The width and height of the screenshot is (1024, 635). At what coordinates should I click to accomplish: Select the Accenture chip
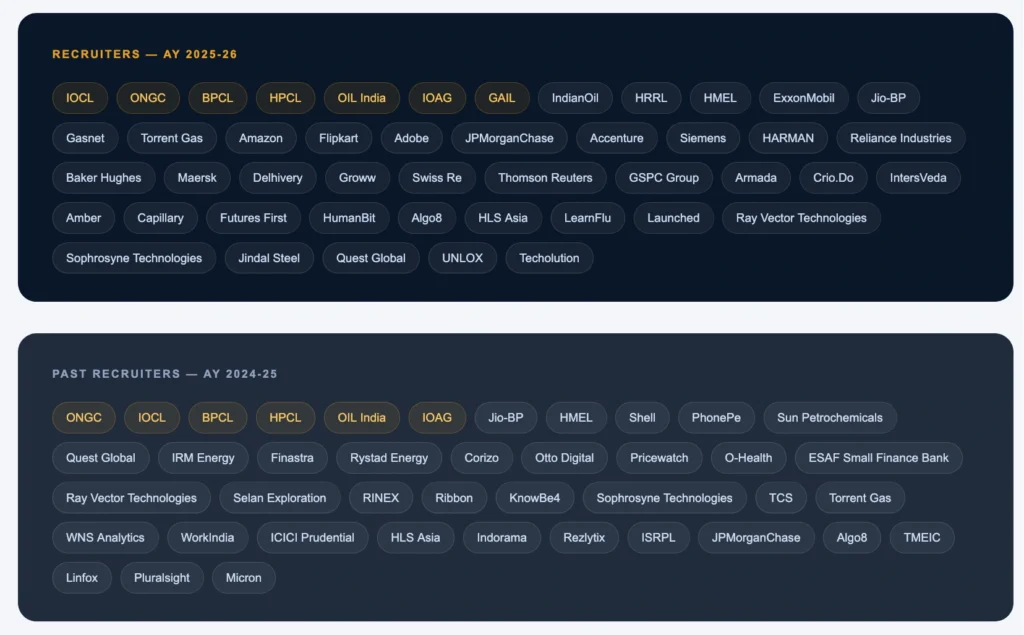(x=616, y=138)
